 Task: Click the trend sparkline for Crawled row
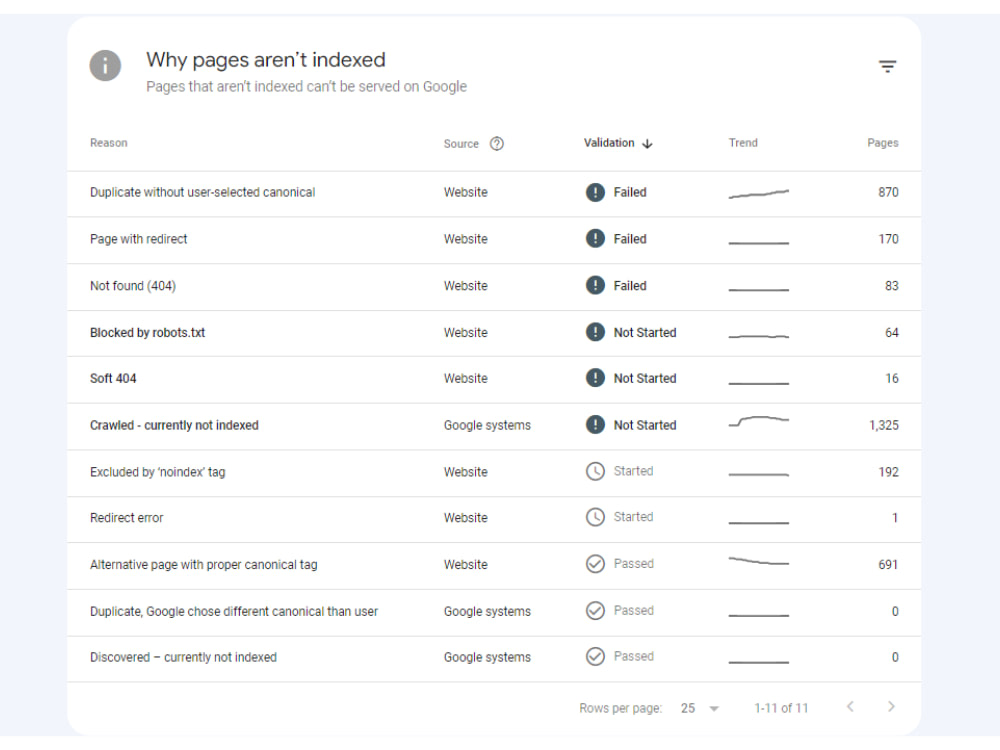pyautogui.click(x=758, y=422)
